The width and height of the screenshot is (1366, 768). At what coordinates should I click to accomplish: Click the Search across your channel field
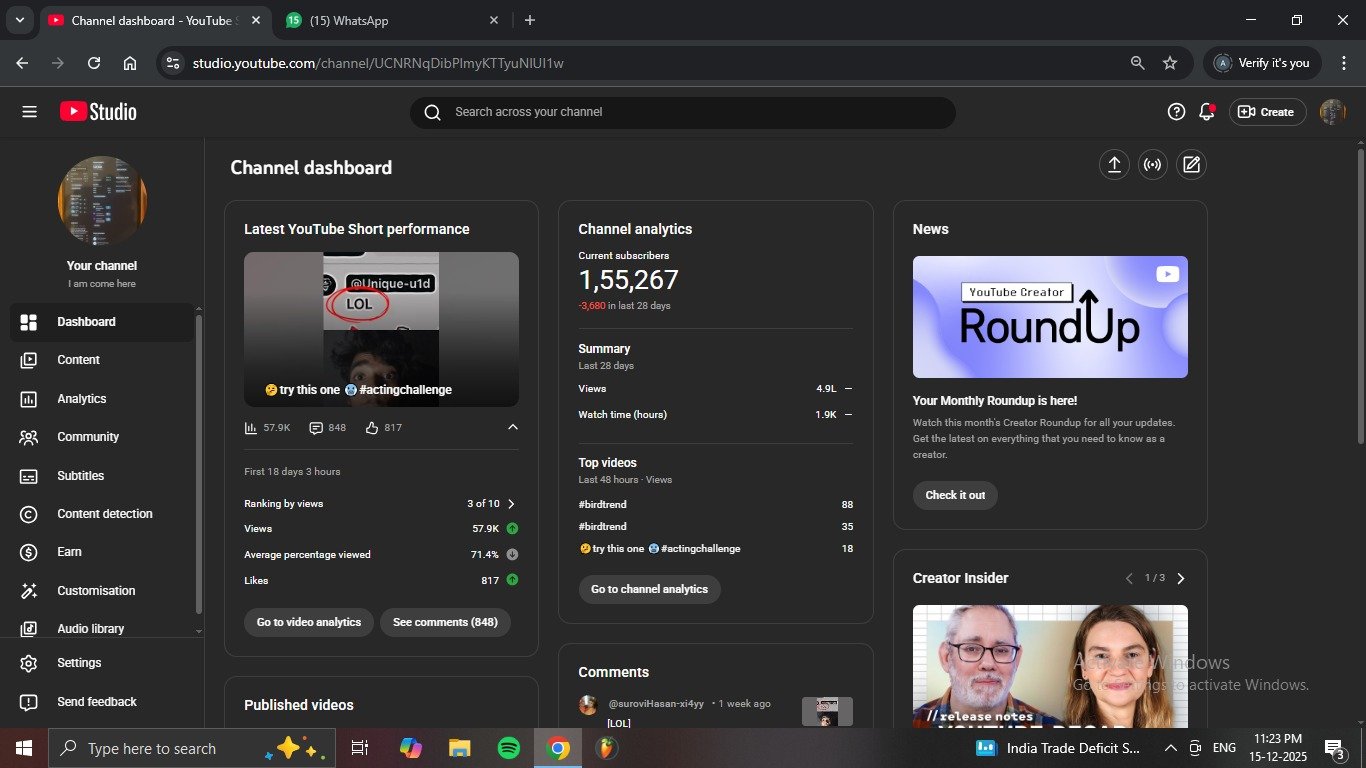coord(682,112)
